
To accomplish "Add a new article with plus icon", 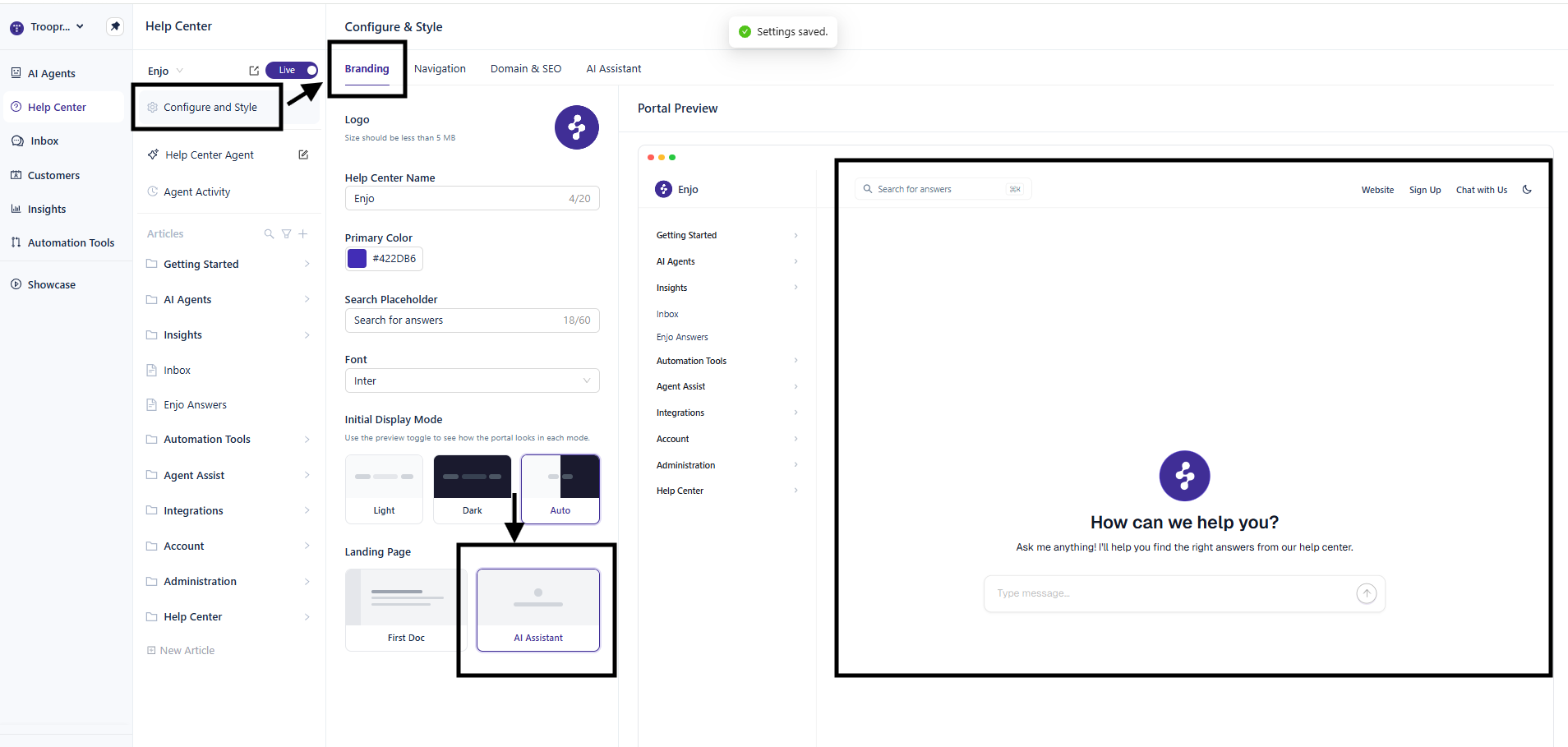I will point(303,234).
